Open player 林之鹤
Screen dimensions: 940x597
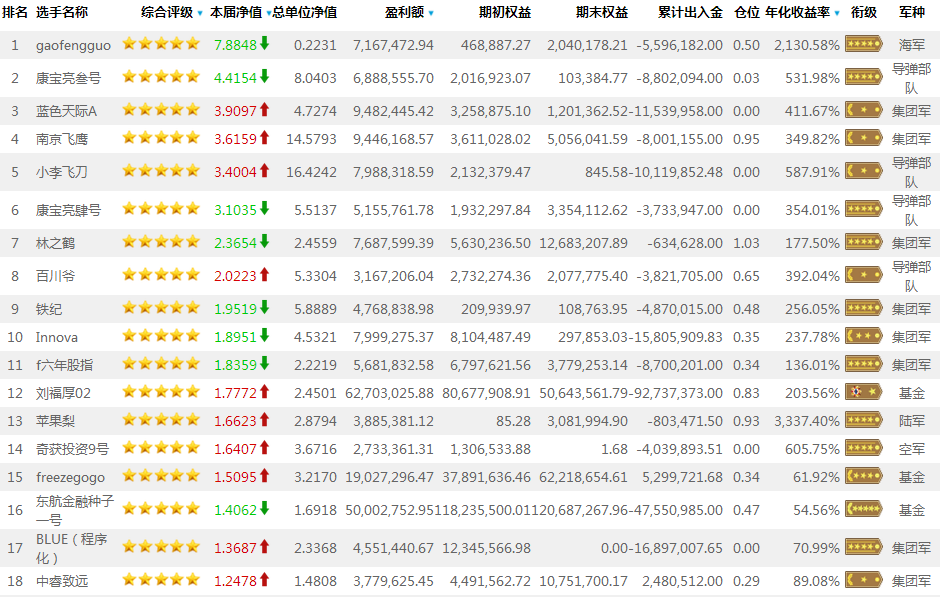click(55, 243)
